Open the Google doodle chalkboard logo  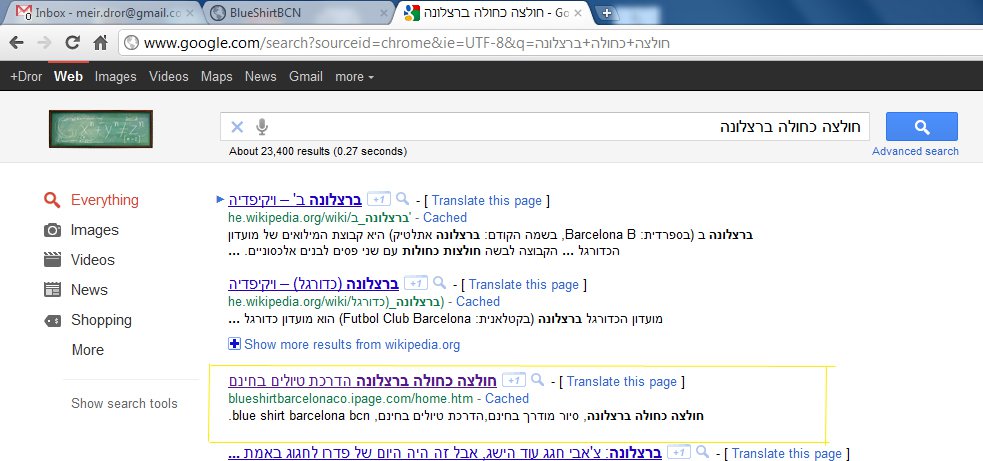coord(101,129)
